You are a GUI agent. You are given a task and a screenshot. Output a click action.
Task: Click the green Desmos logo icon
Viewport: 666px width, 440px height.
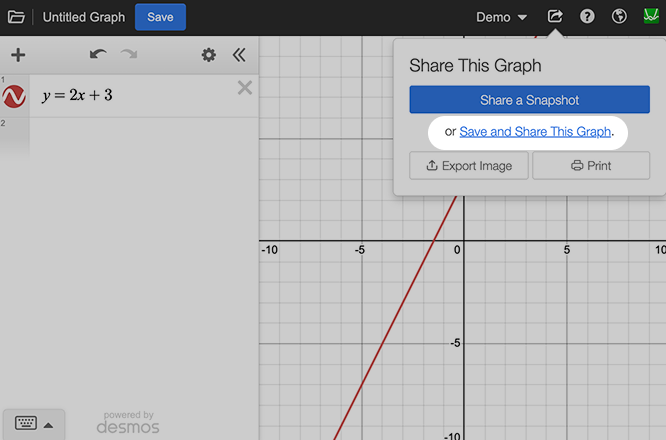pyautogui.click(x=651, y=17)
